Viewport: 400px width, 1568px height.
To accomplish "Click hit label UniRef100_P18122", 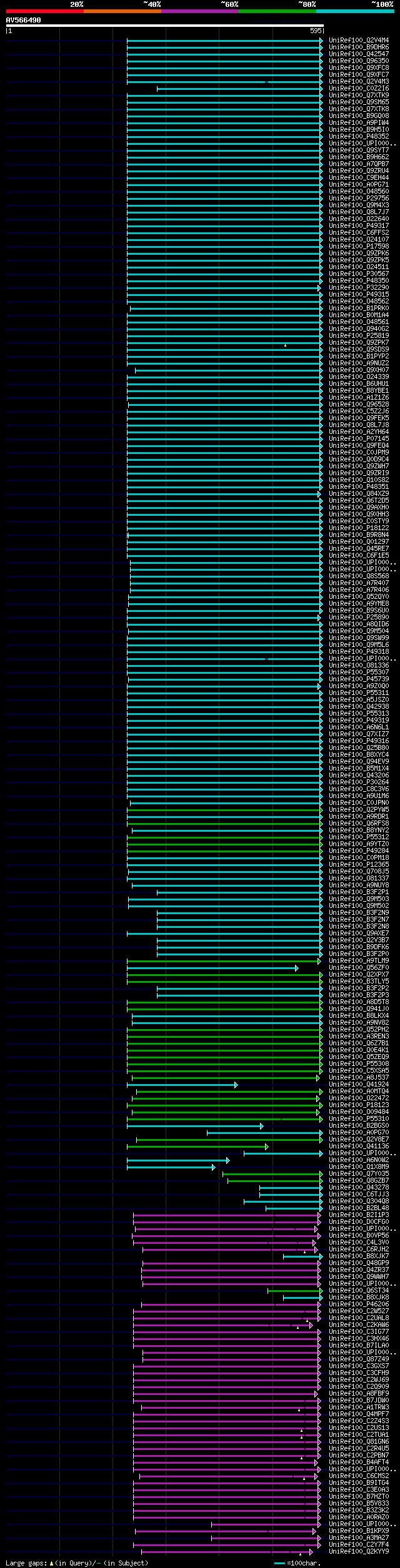I will [359, 528].
